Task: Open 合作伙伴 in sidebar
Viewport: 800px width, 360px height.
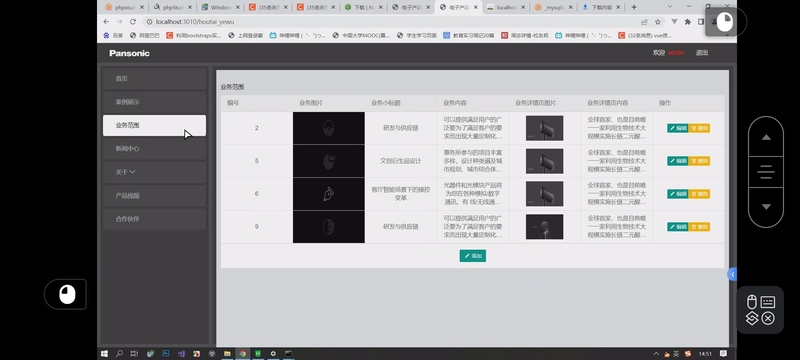Action: 155,219
